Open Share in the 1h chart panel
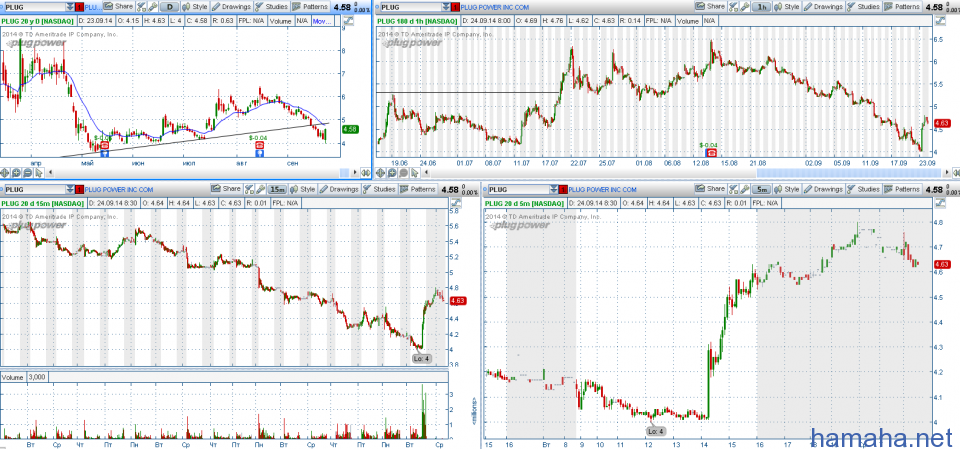This screenshot has width=960, height=449. [710, 7]
